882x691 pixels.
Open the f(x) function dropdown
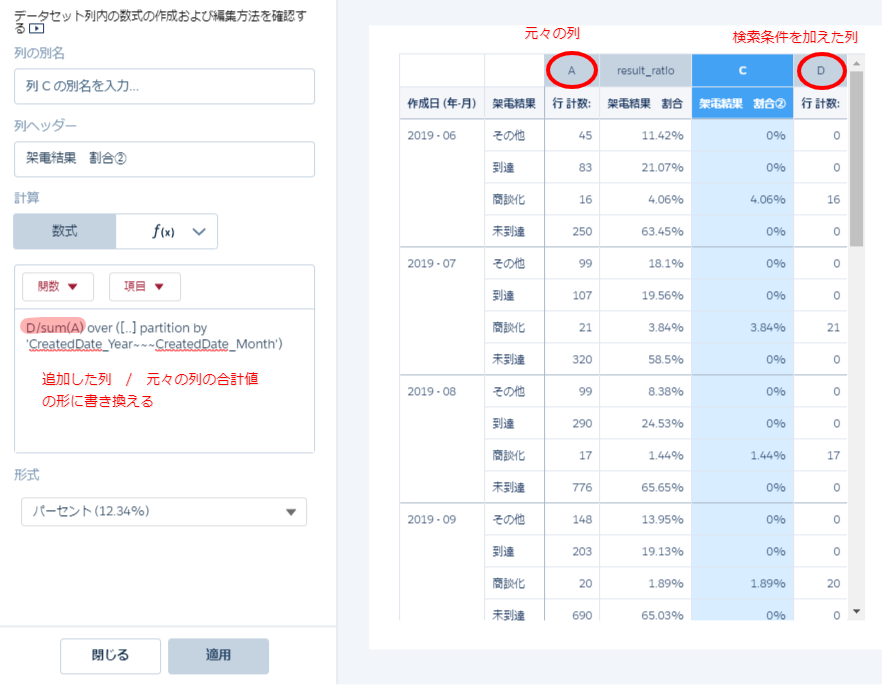pyautogui.click(x=167, y=231)
